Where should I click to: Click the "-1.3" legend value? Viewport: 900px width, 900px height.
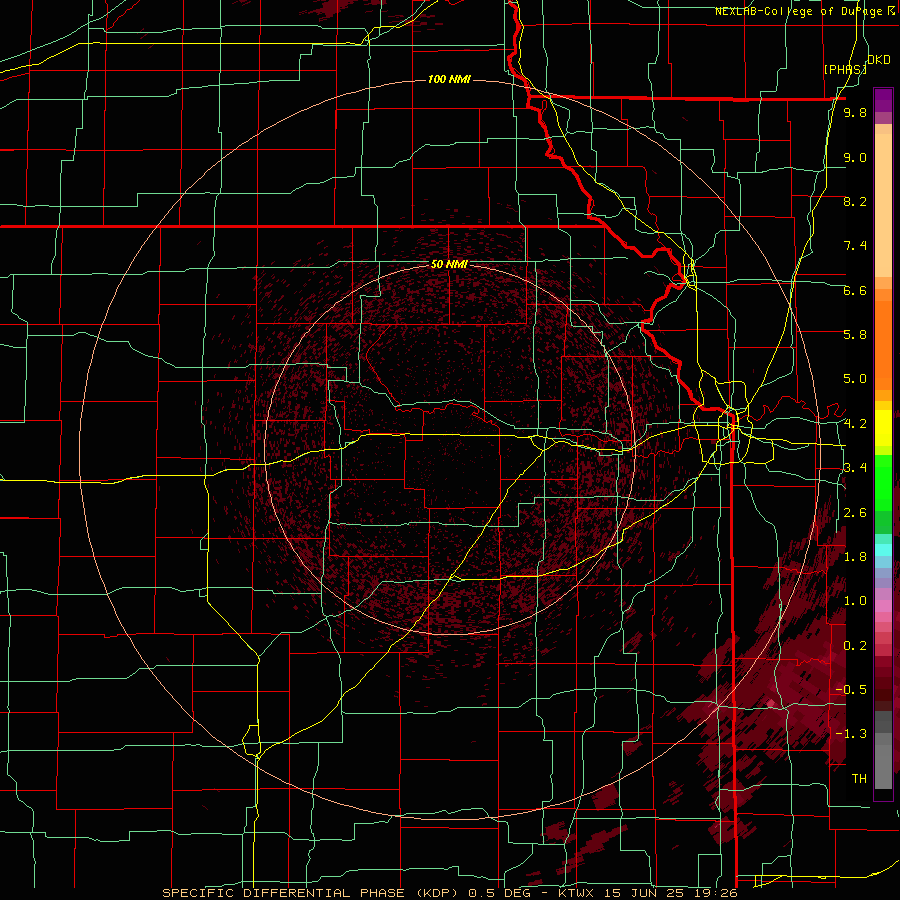click(851, 734)
